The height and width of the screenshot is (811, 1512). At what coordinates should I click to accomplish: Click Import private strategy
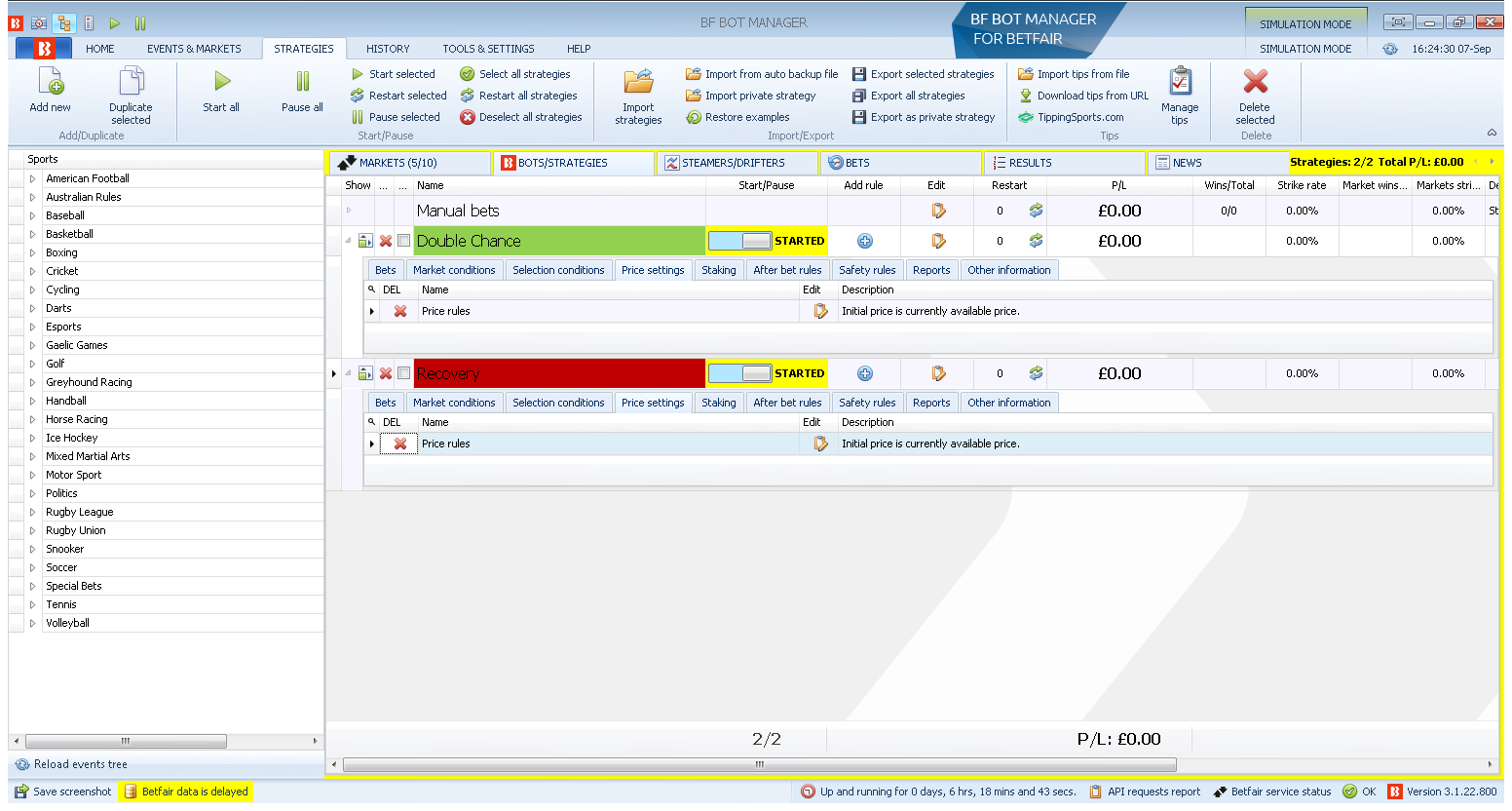pos(750,96)
